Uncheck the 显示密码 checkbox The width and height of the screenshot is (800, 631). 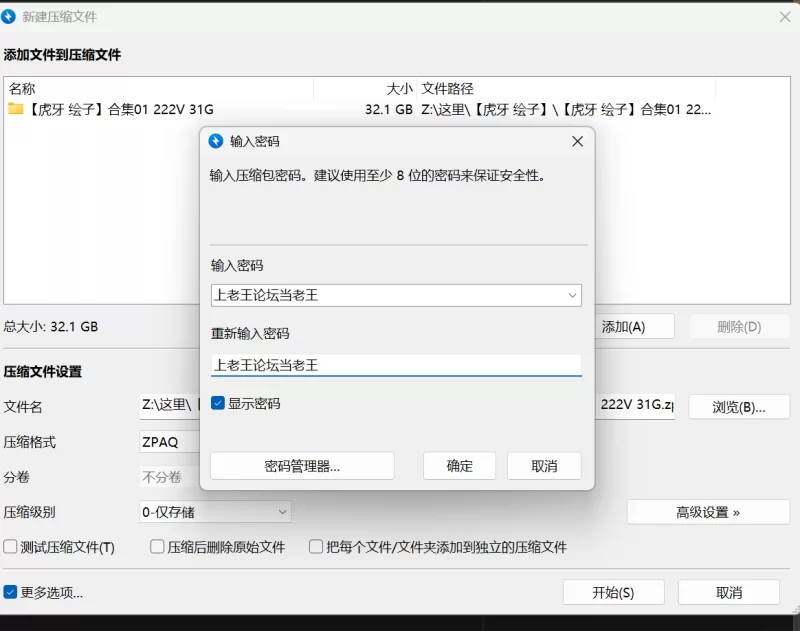218,403
